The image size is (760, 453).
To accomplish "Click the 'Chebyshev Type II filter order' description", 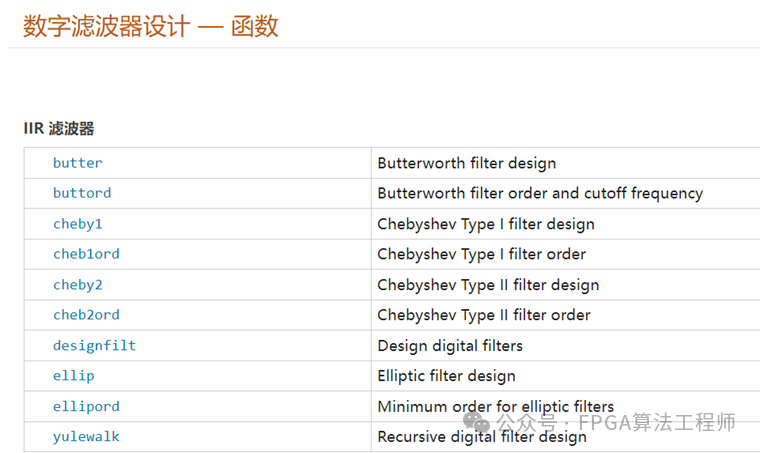I will pyautogui.click(x=484, y=315).
